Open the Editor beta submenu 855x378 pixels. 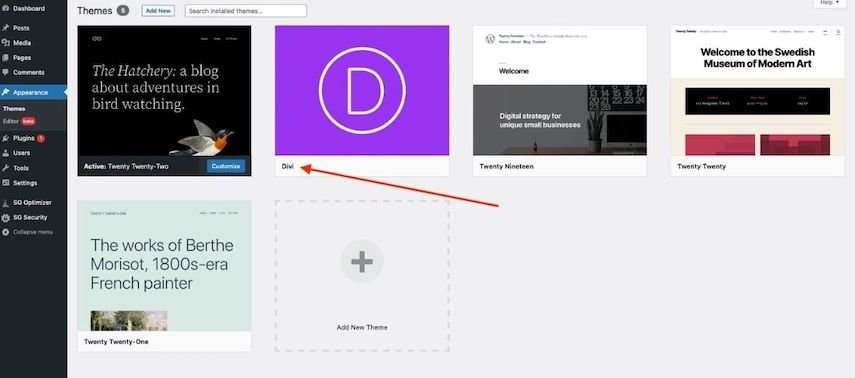pyautogui.click(x=19, y=121)
